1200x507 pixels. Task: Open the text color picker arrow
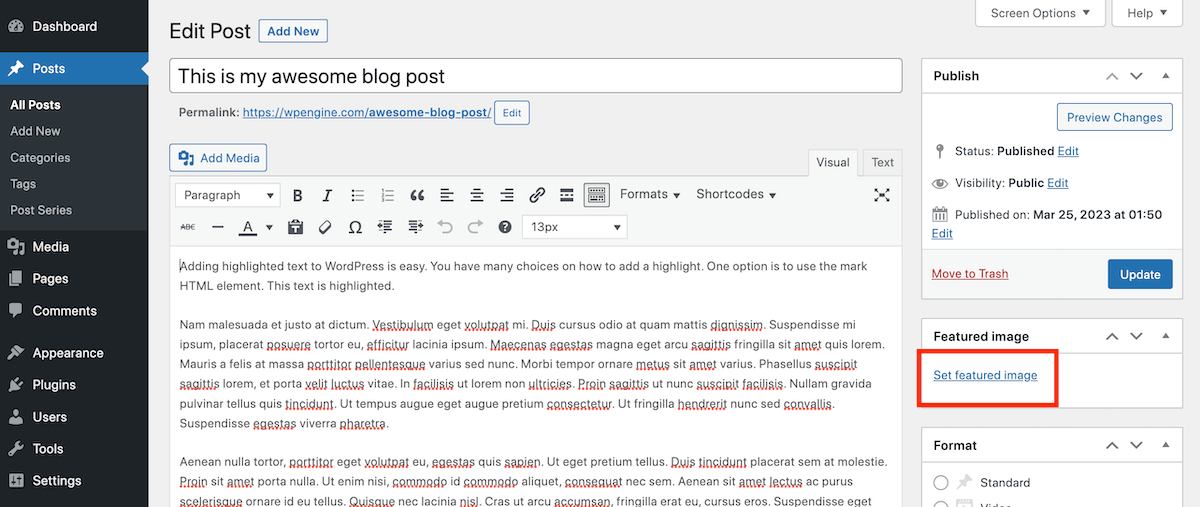point(269,228)
